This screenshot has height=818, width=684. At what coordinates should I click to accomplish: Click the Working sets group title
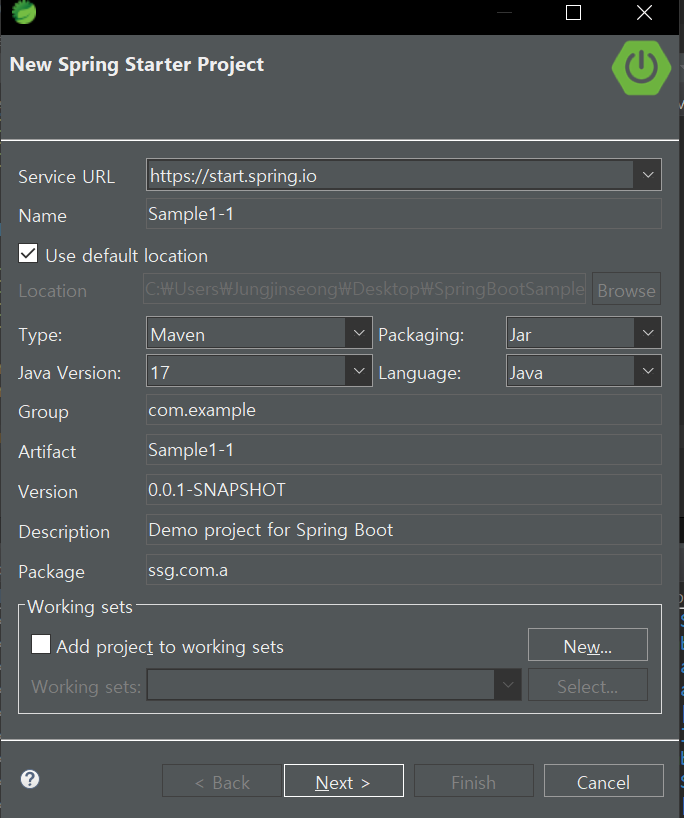[80, 607]
